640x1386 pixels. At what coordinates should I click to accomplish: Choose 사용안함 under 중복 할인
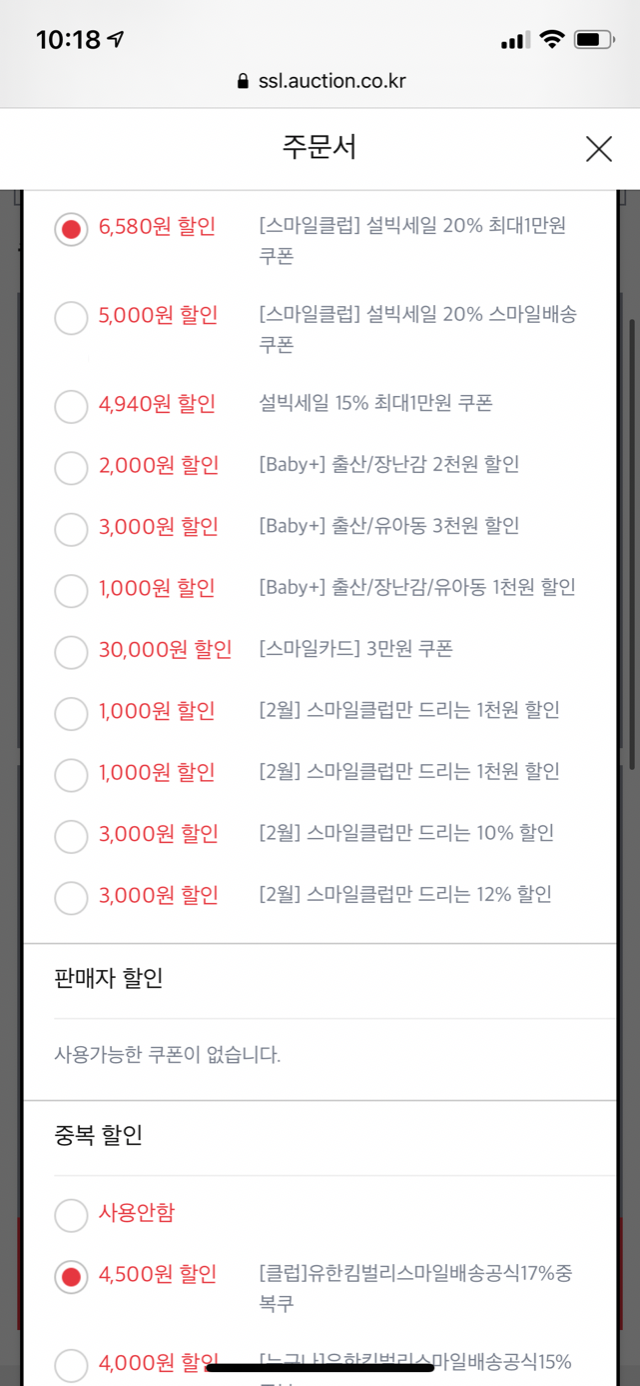coord(71,1216)
